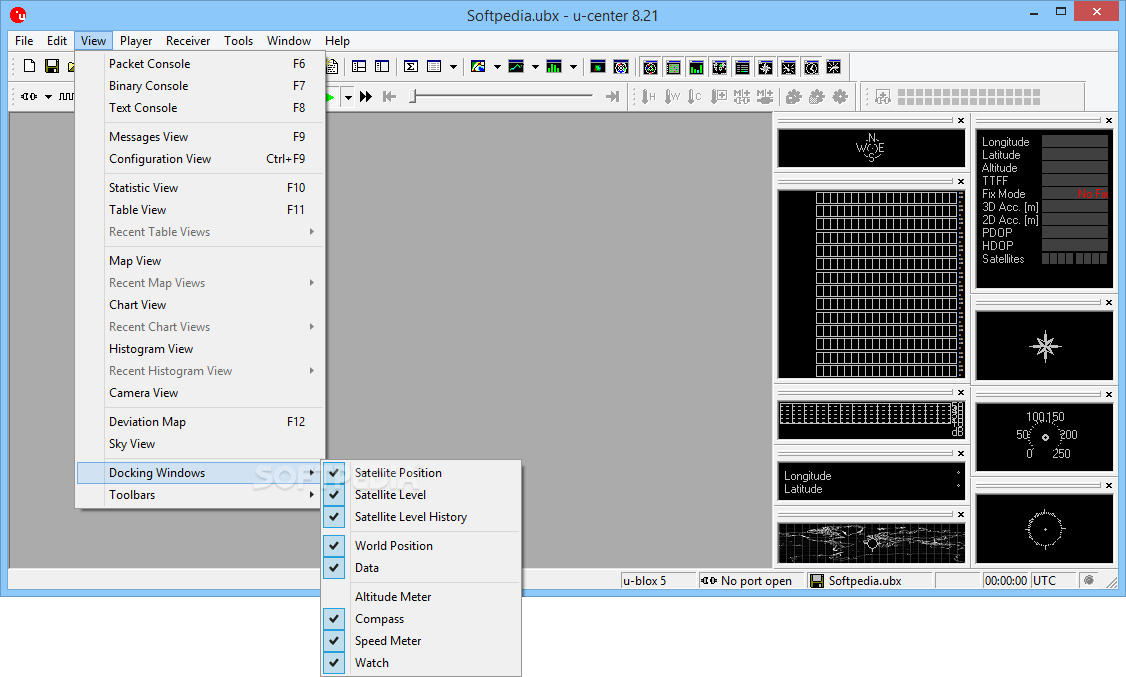This screenshot has height=677, width=1126.
Task: Click the Data docking window toolbar icon
Action: 743,67
